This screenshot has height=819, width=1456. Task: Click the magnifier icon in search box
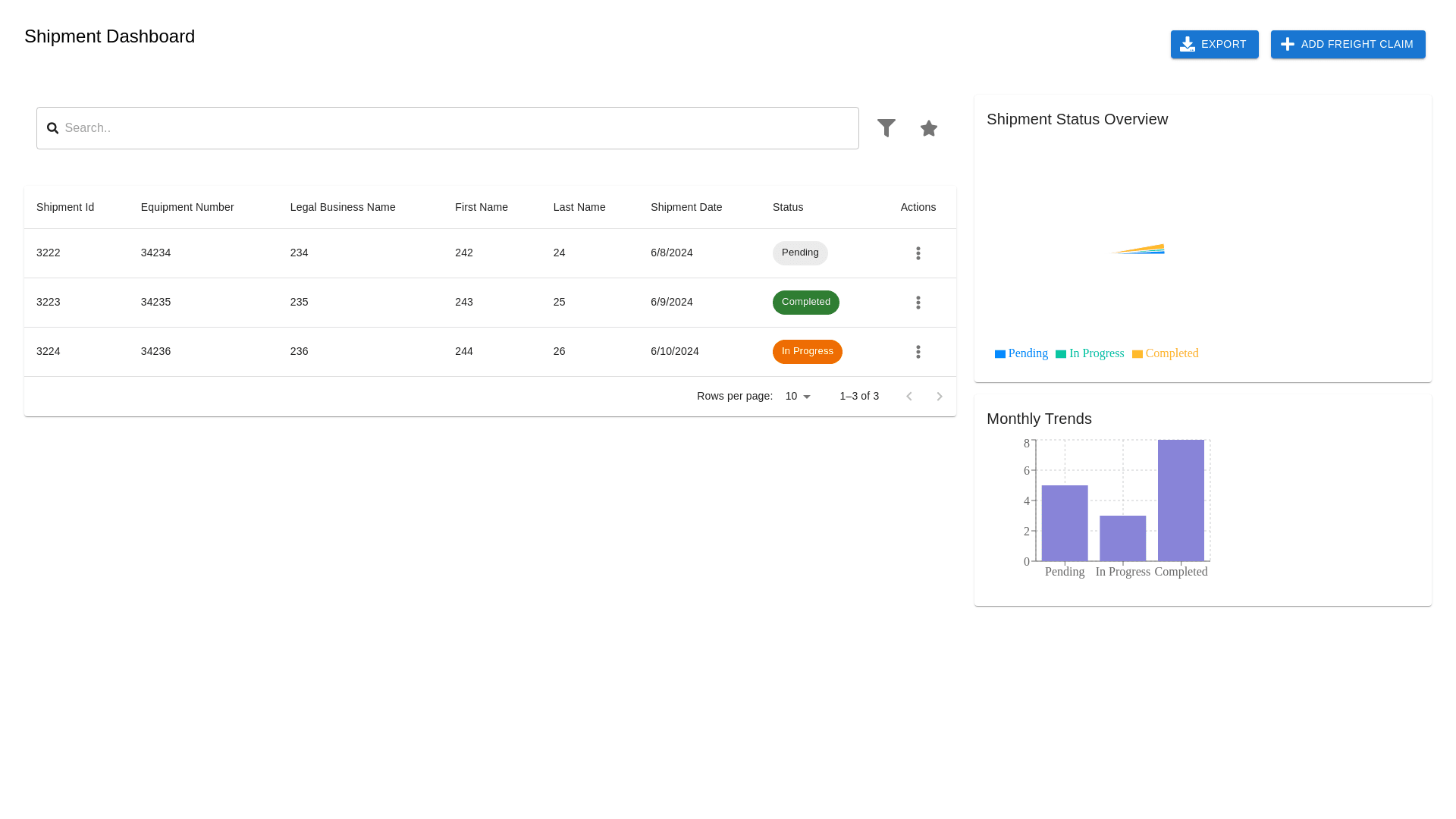pos(52,128)
